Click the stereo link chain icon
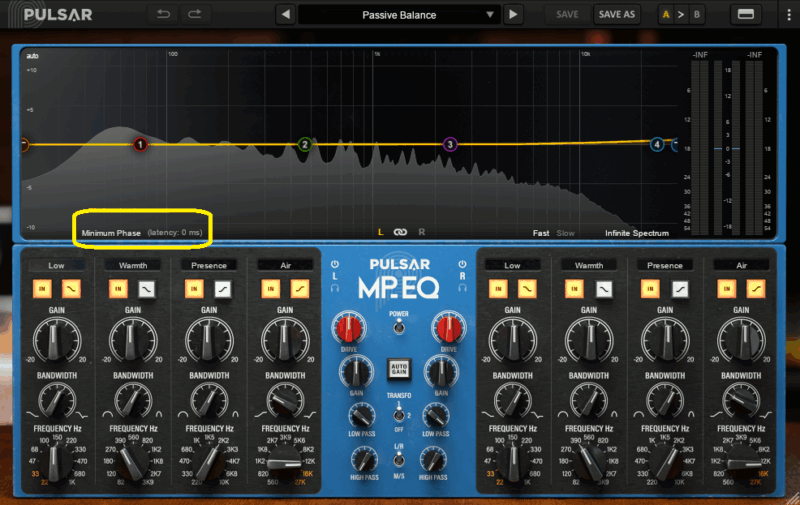 [x=400, y=232]
